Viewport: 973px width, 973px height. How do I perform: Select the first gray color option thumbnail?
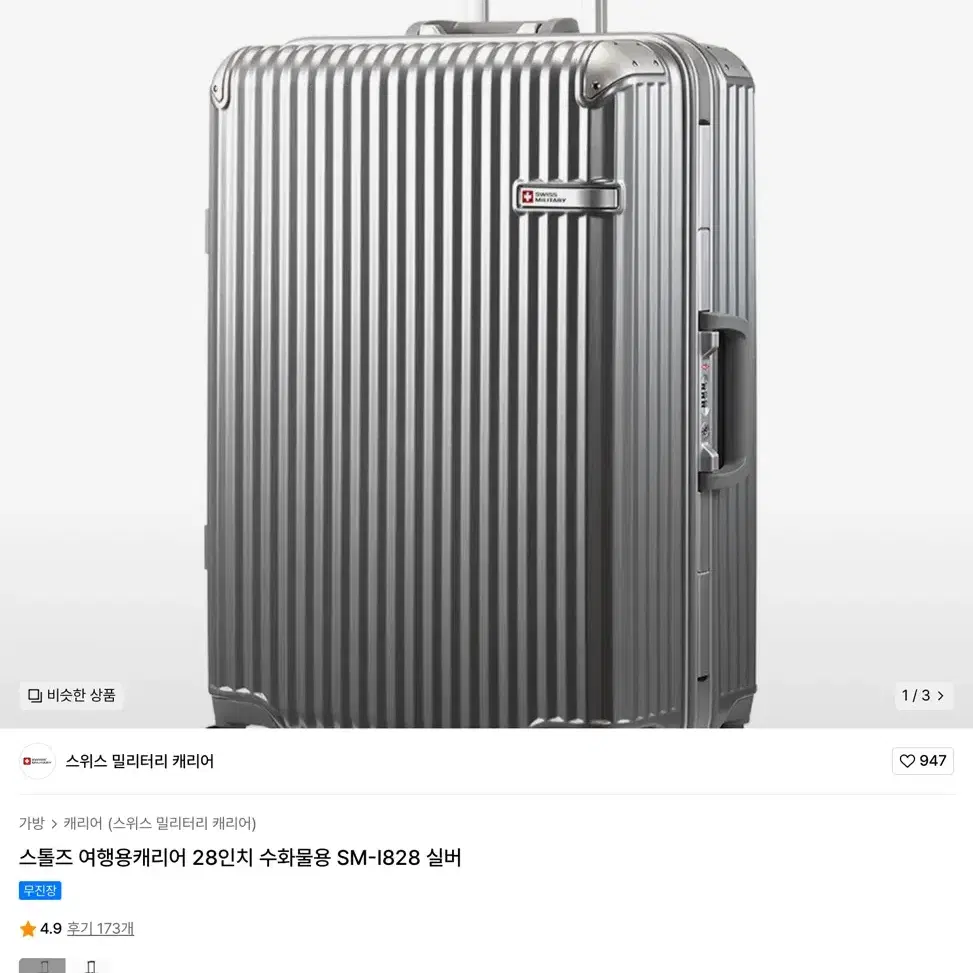pos(42,966)
